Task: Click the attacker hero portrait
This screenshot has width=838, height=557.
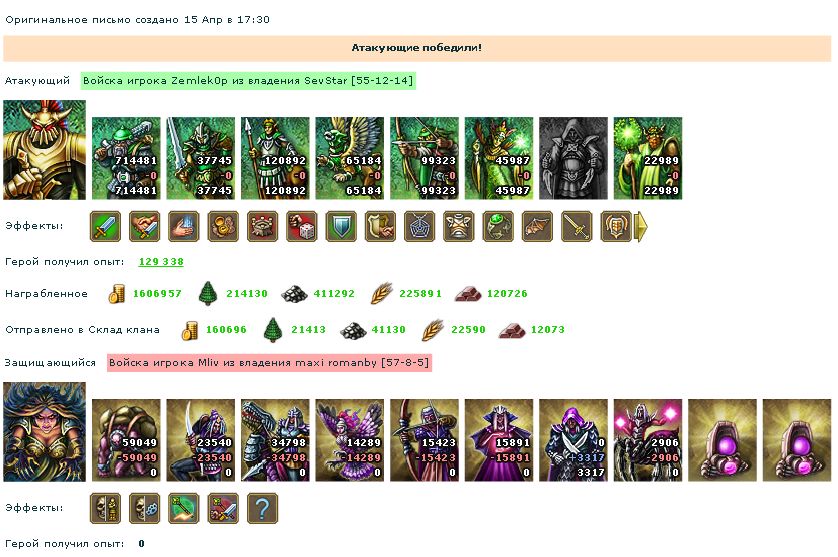Action: (44, 150)
